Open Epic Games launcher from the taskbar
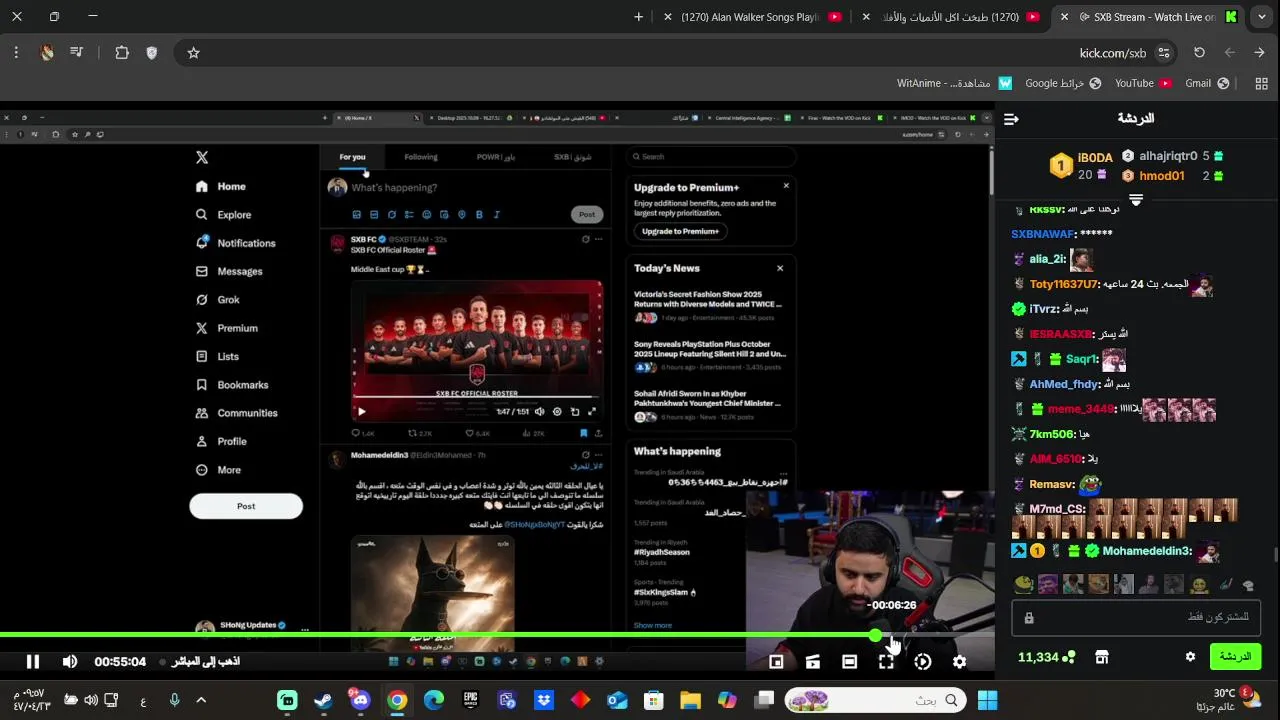Image resolution: width=1280 pixels, height=720 pixels. pos(470,701)
